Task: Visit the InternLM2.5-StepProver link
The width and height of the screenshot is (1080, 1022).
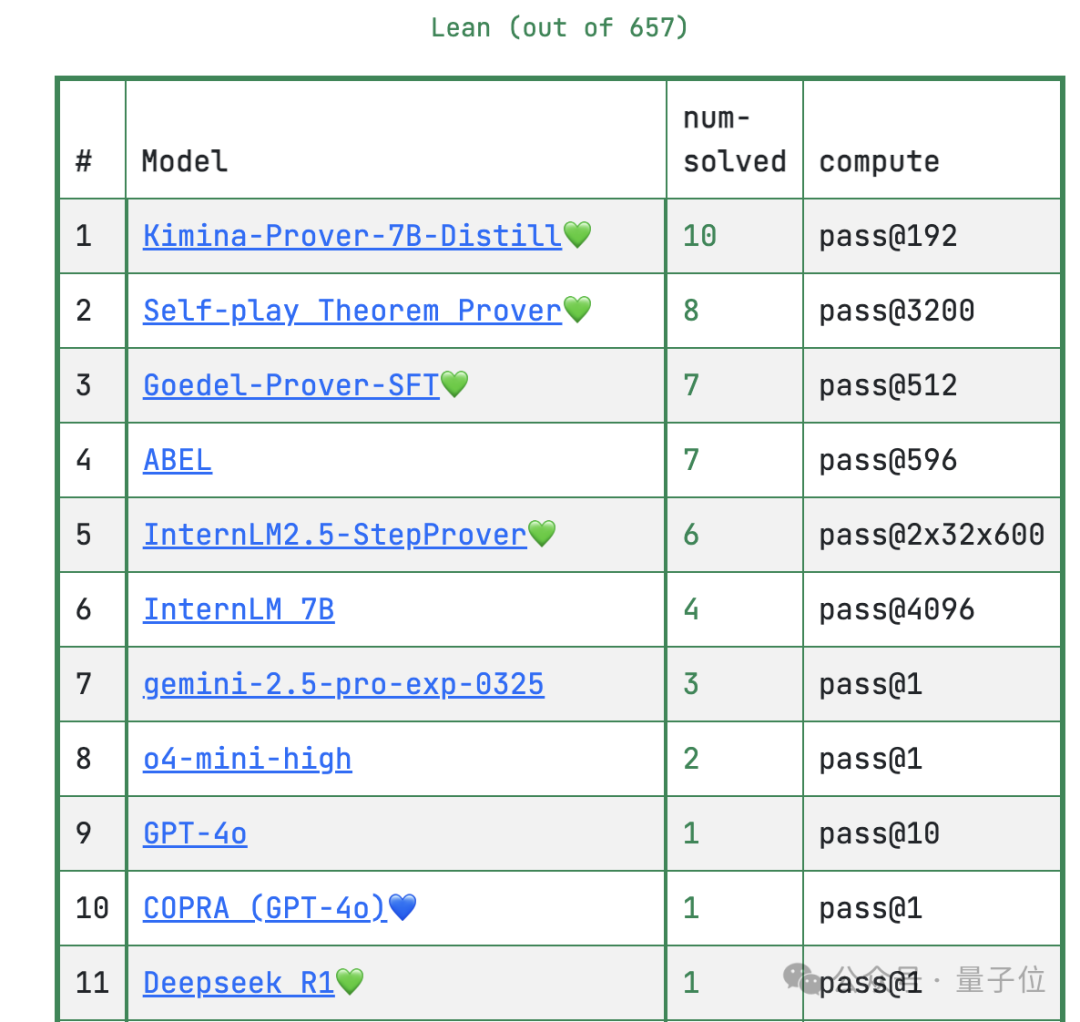Action: pos(334,535)
